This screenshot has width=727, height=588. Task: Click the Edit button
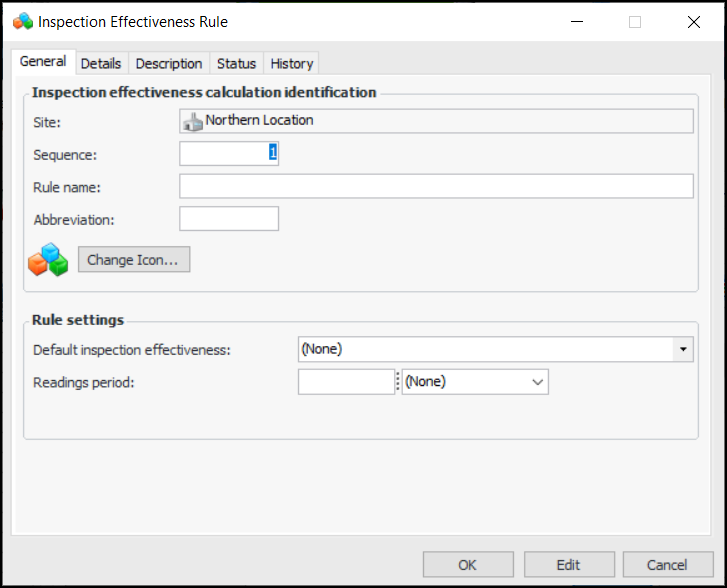568,565
